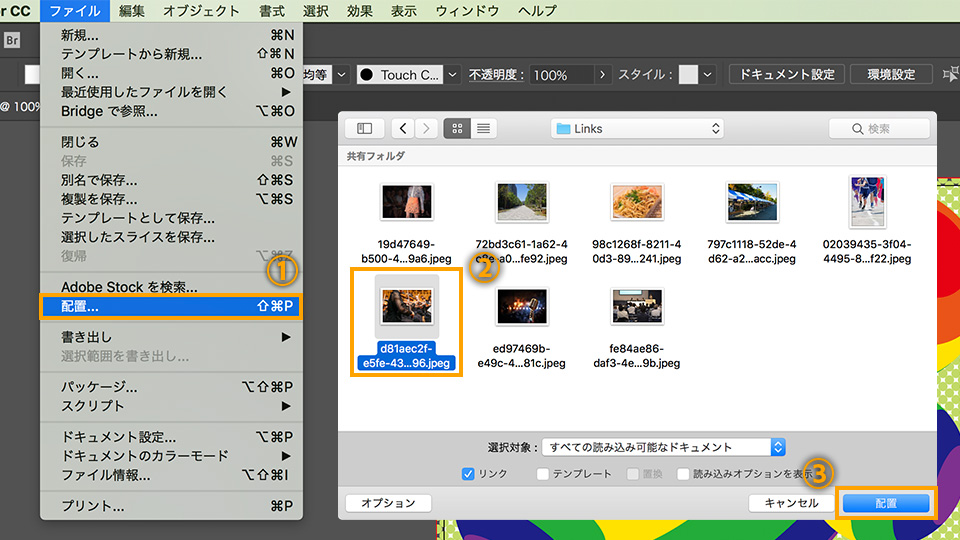Enable the テンプレート checkbox
Viewport: 960px width, 540px height.
pyautogui.click(x=542, y=474)
